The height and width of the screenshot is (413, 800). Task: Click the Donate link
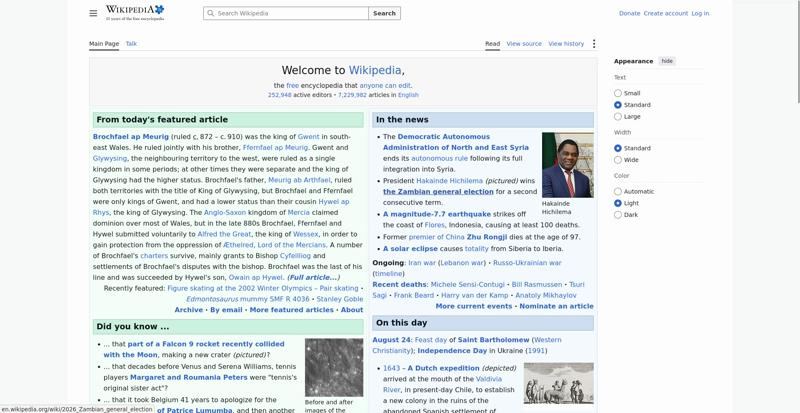pyautogui.click(x=630, y=13)
